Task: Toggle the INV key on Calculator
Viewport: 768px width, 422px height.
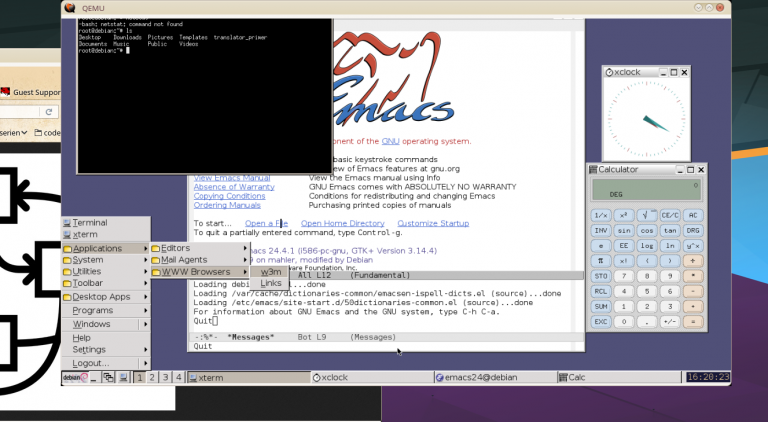Action: pos(600,231)
